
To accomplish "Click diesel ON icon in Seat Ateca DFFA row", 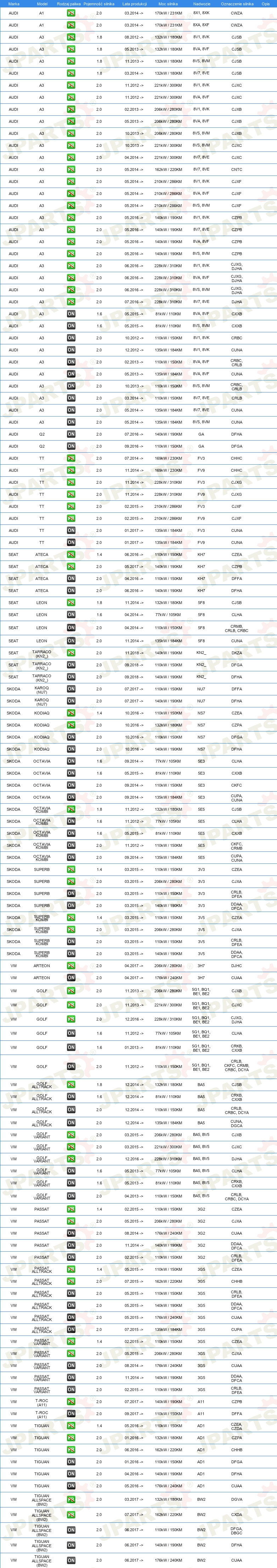I will (x=71, y=578).
